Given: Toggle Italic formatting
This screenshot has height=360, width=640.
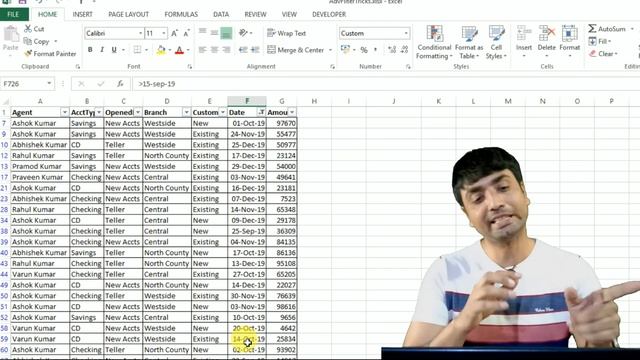Looking at the screenshot, I should pyautogui.click(x=102, y=50).
